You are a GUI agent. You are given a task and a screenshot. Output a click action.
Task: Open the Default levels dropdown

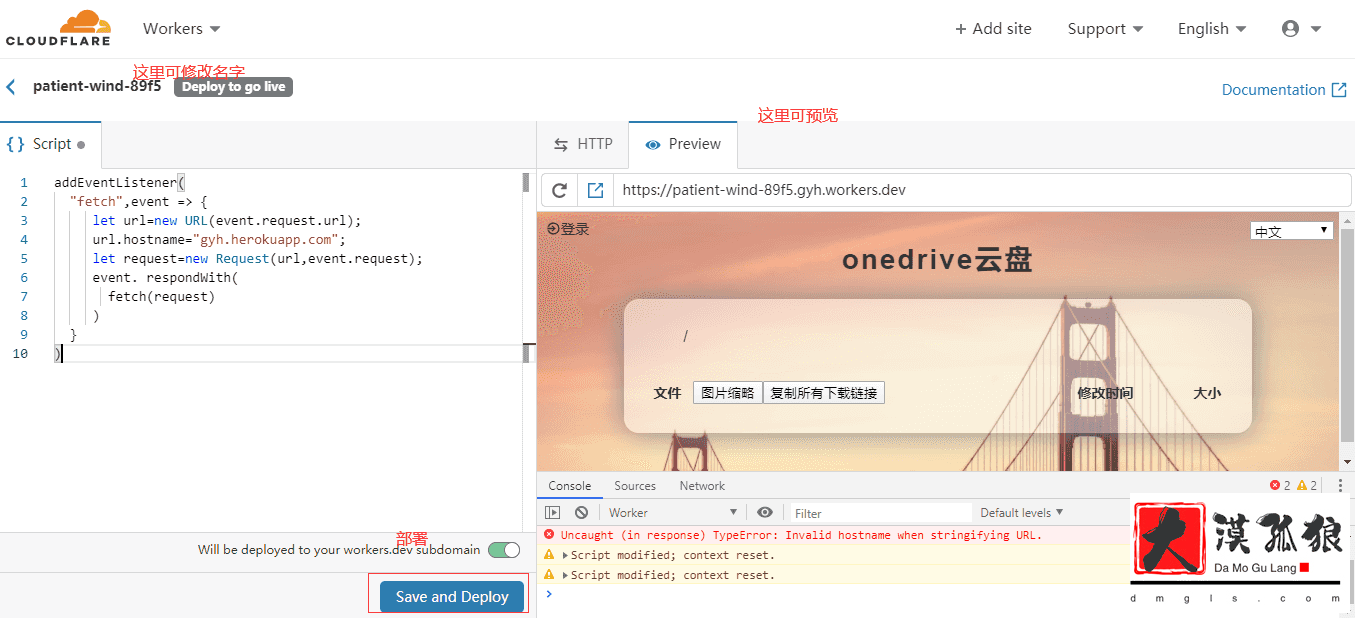coord(1020,512)
